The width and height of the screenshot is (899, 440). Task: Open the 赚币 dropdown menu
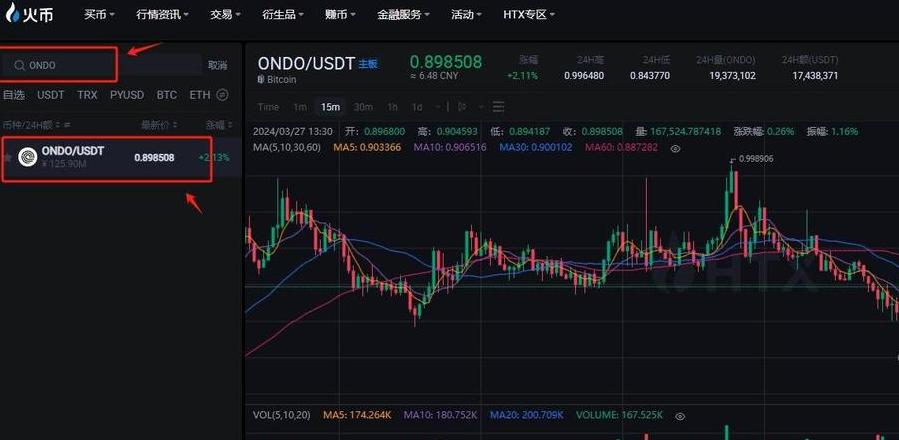click(340, 14)
